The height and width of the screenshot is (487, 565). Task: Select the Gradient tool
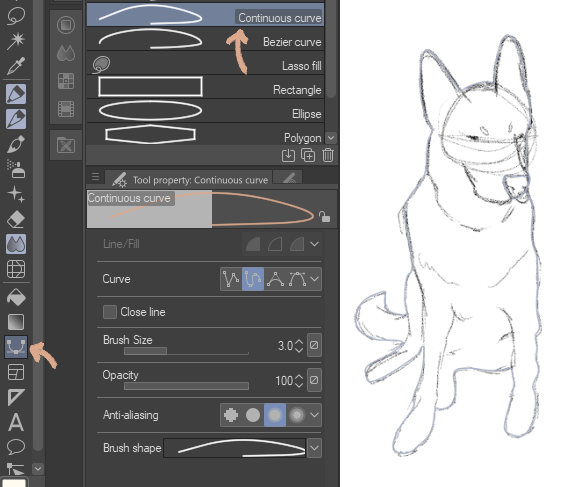tap(16, 322)
